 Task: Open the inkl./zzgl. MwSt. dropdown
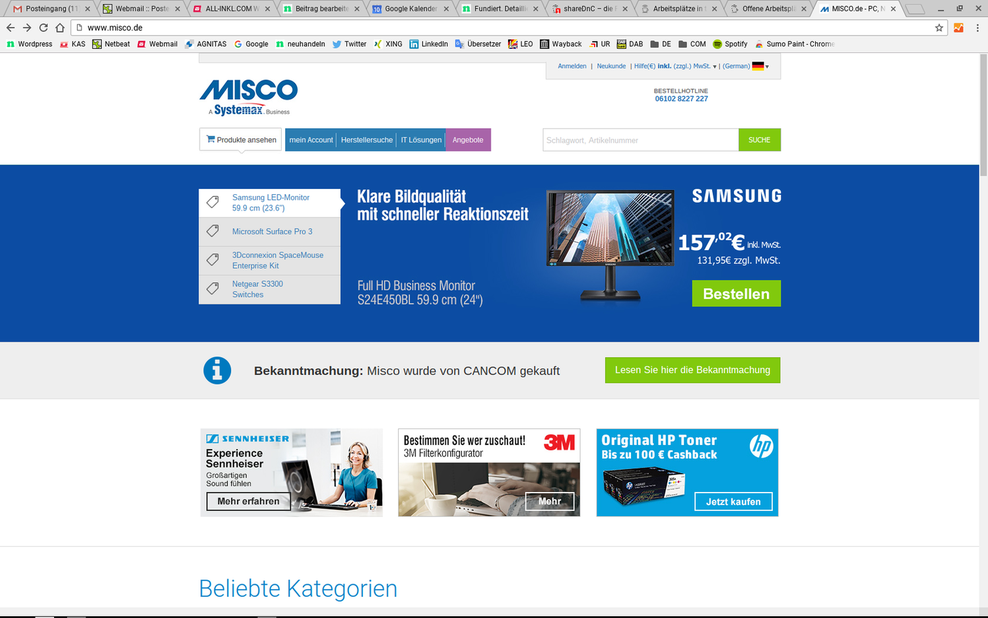(686, 66)
